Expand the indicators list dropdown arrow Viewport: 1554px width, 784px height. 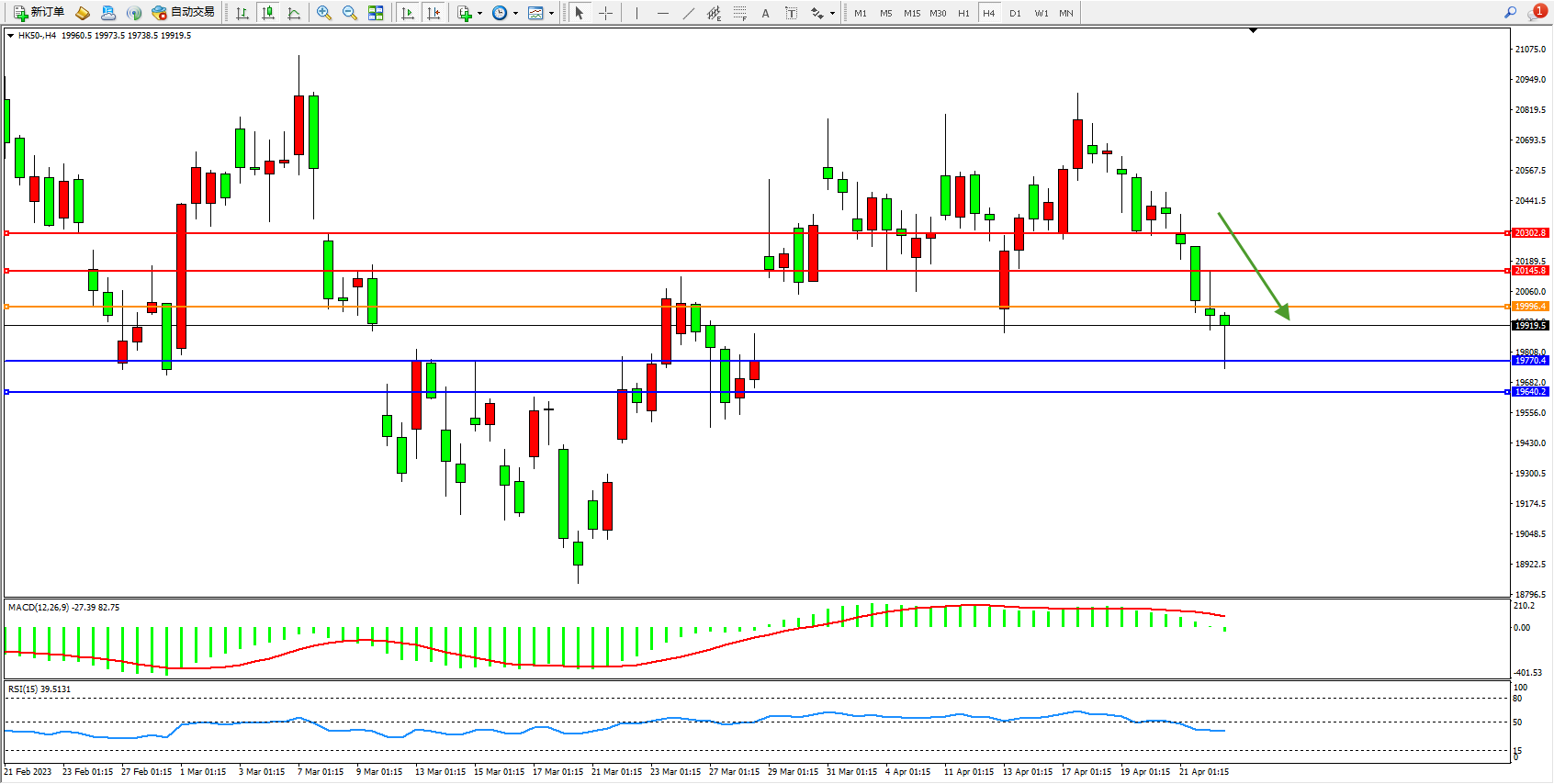click(479, 13)
